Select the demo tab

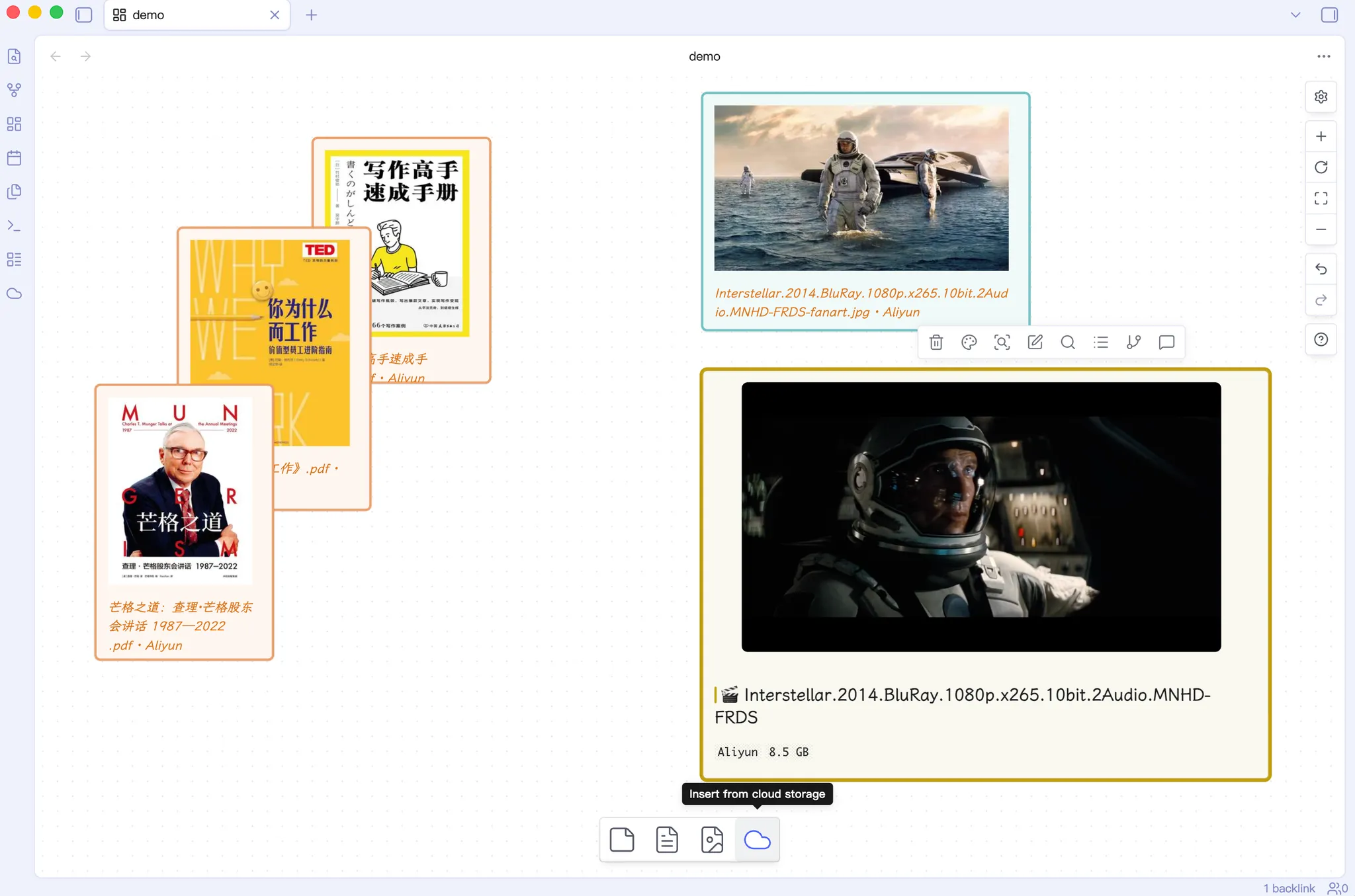(x=197, y=15)
